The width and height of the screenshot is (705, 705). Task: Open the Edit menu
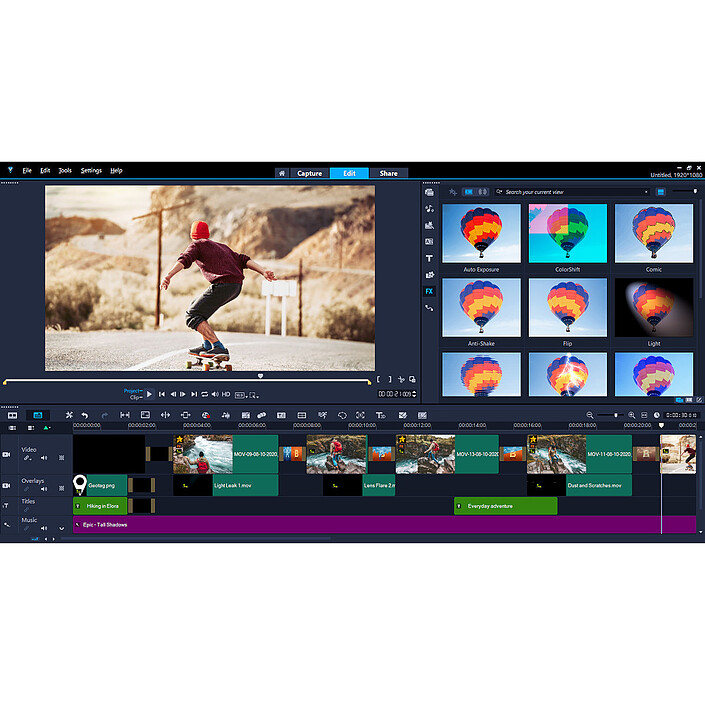pos(45,170)
